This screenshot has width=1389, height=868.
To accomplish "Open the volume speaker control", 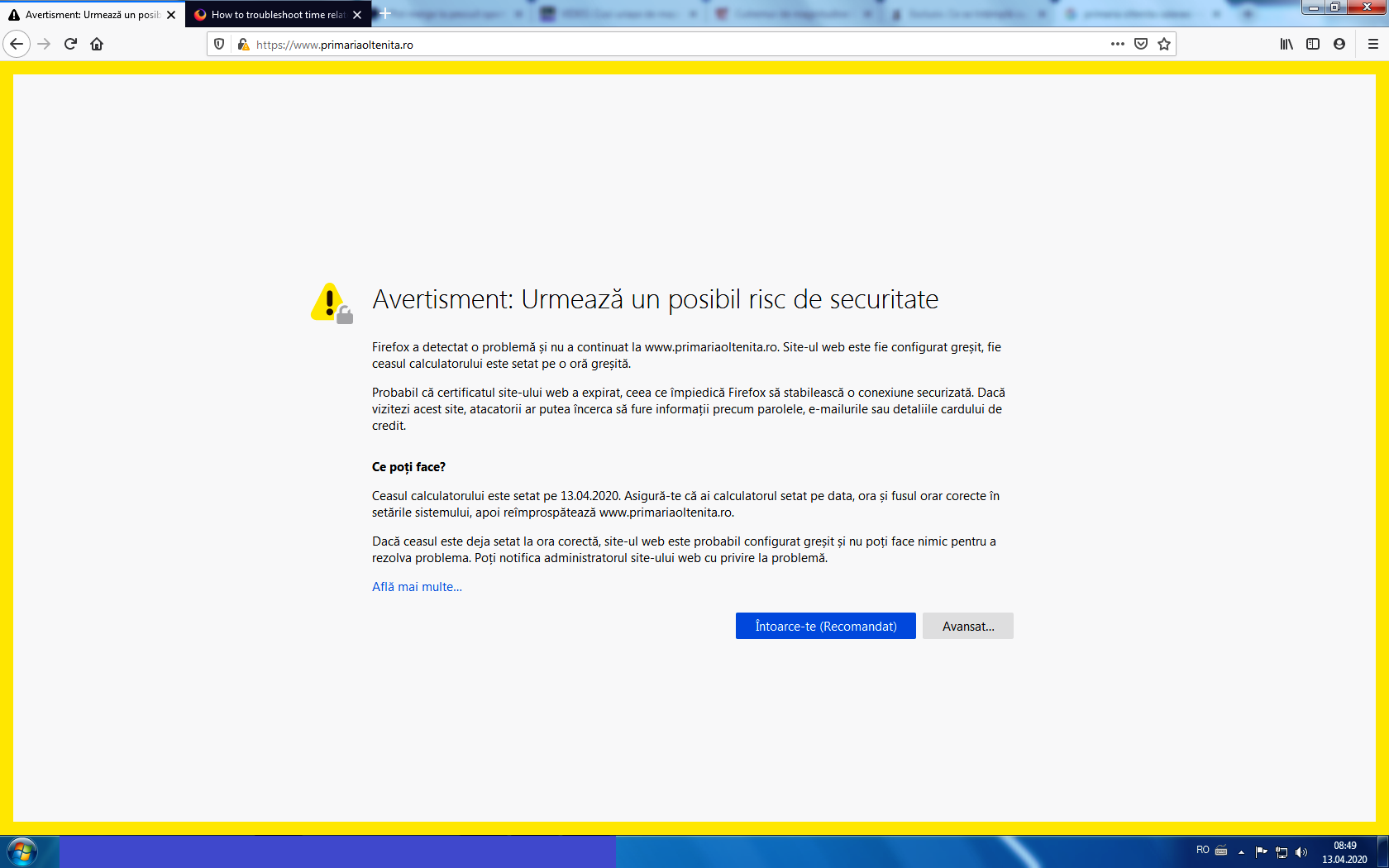I will (x=1301, y=851).
